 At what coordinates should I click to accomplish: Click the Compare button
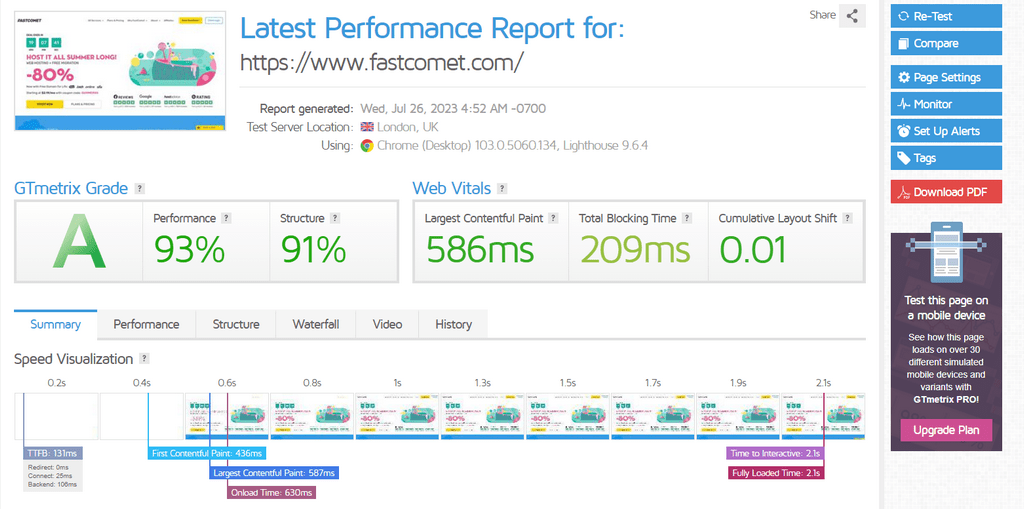point(945,43)
